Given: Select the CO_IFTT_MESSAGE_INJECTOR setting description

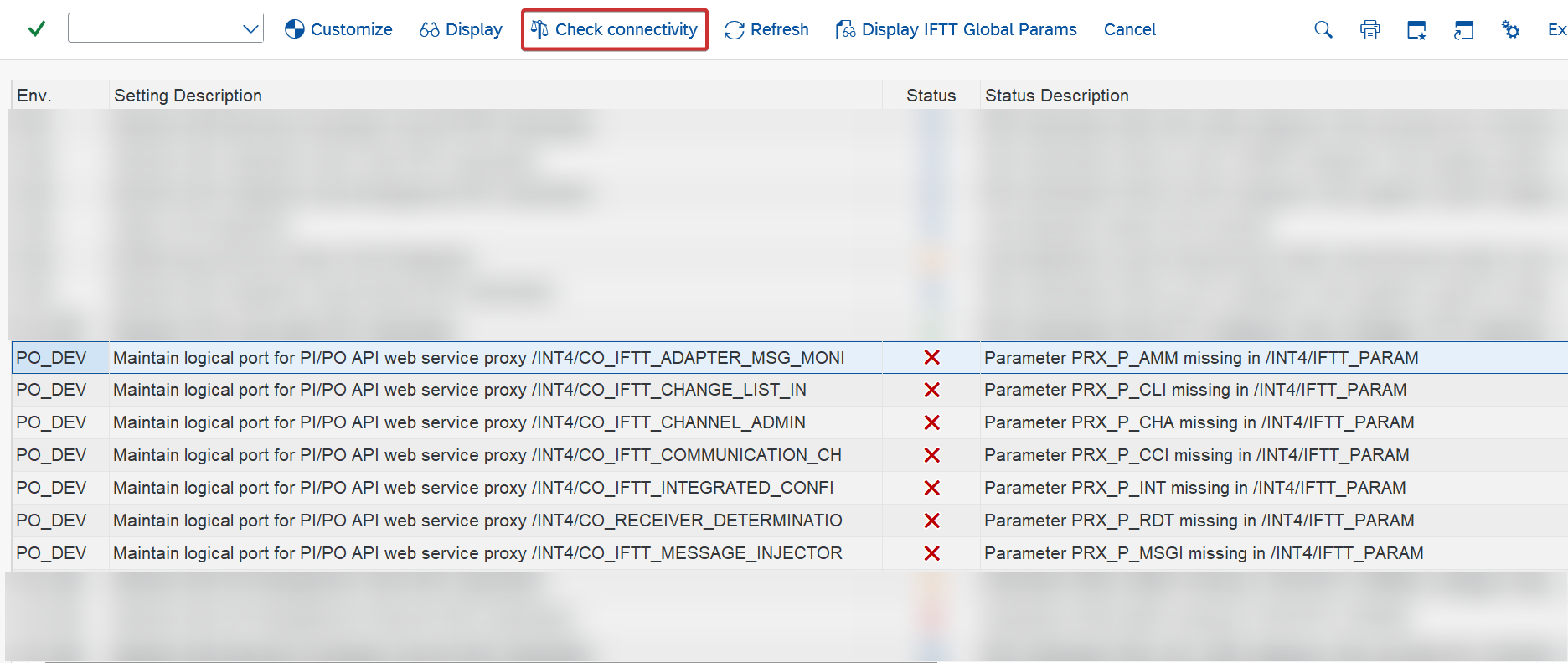Looking at the screenshot, I should pos(495,553).
